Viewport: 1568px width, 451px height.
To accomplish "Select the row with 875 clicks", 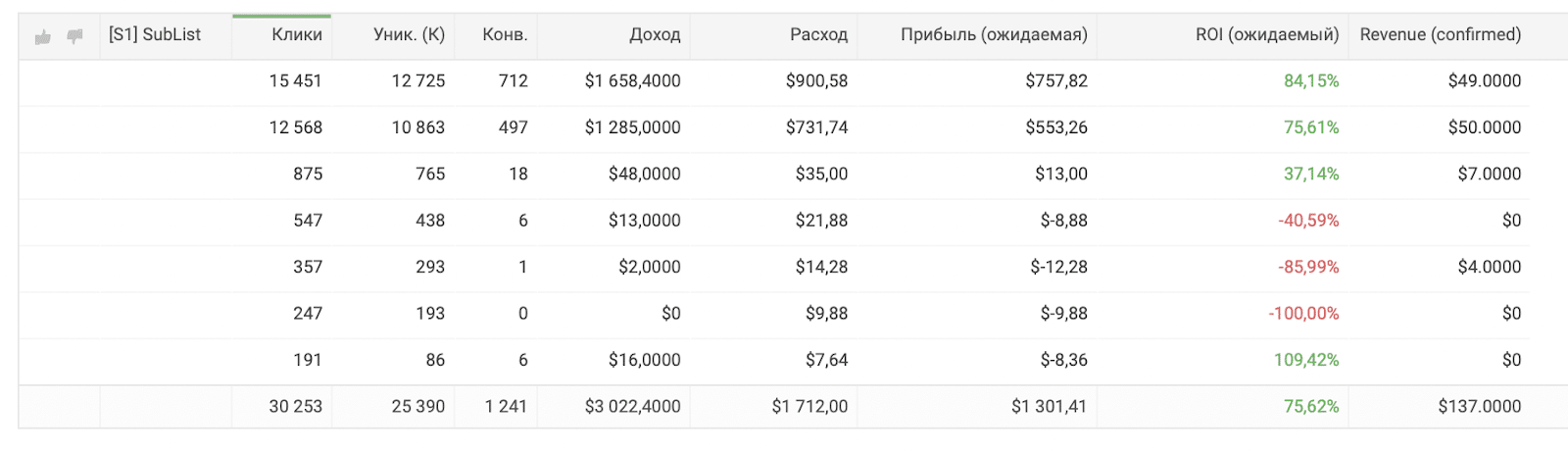I will point(773,175).
